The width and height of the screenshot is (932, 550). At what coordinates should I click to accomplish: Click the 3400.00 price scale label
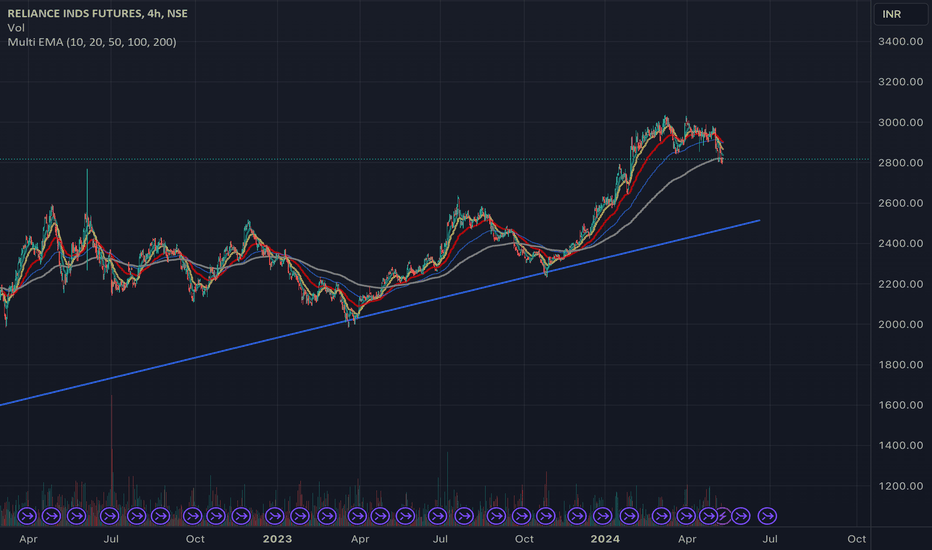pyautogui.click(x=900, y=42)
